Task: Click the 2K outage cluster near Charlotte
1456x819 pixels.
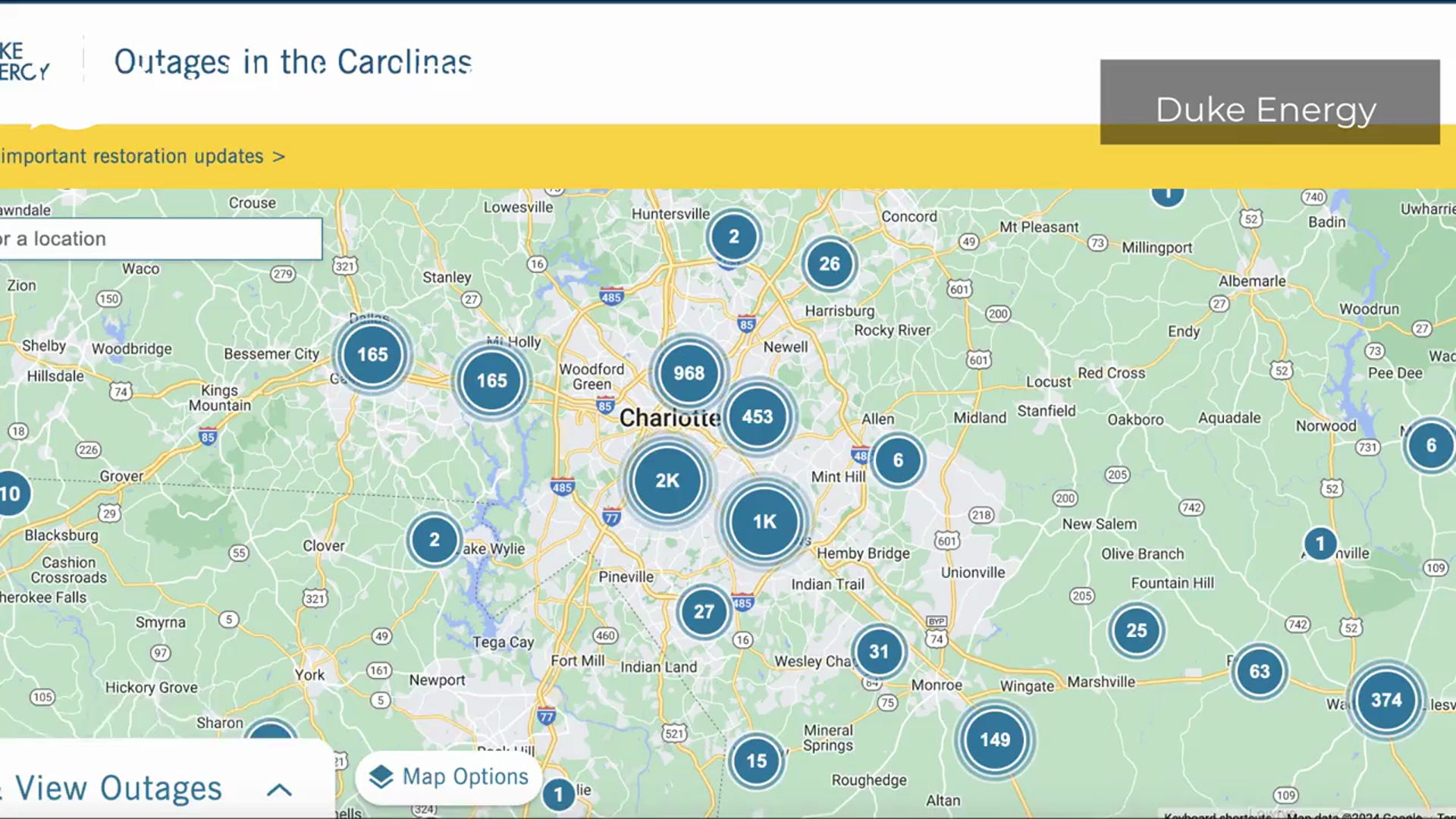Action: point(667,481)
